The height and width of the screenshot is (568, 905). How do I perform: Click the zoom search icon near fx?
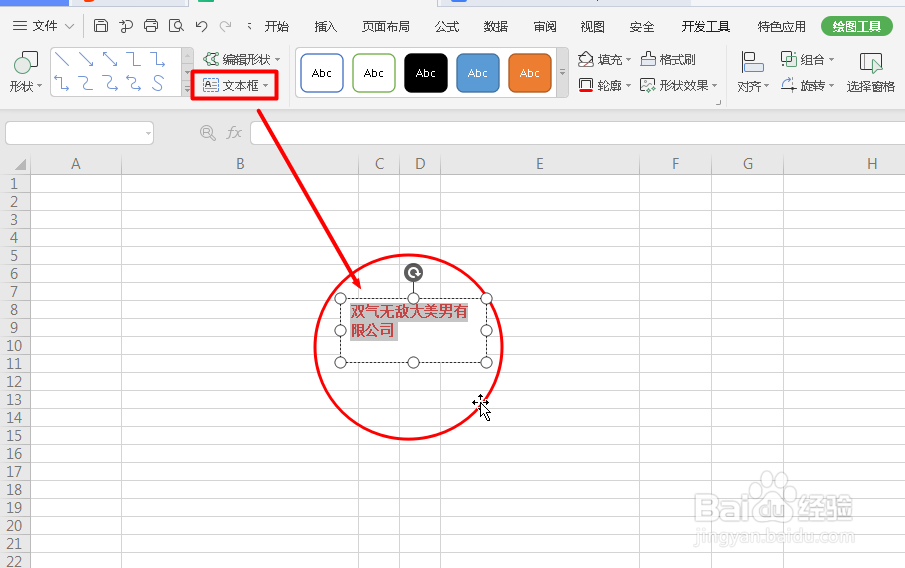click(x=208, y=133)
